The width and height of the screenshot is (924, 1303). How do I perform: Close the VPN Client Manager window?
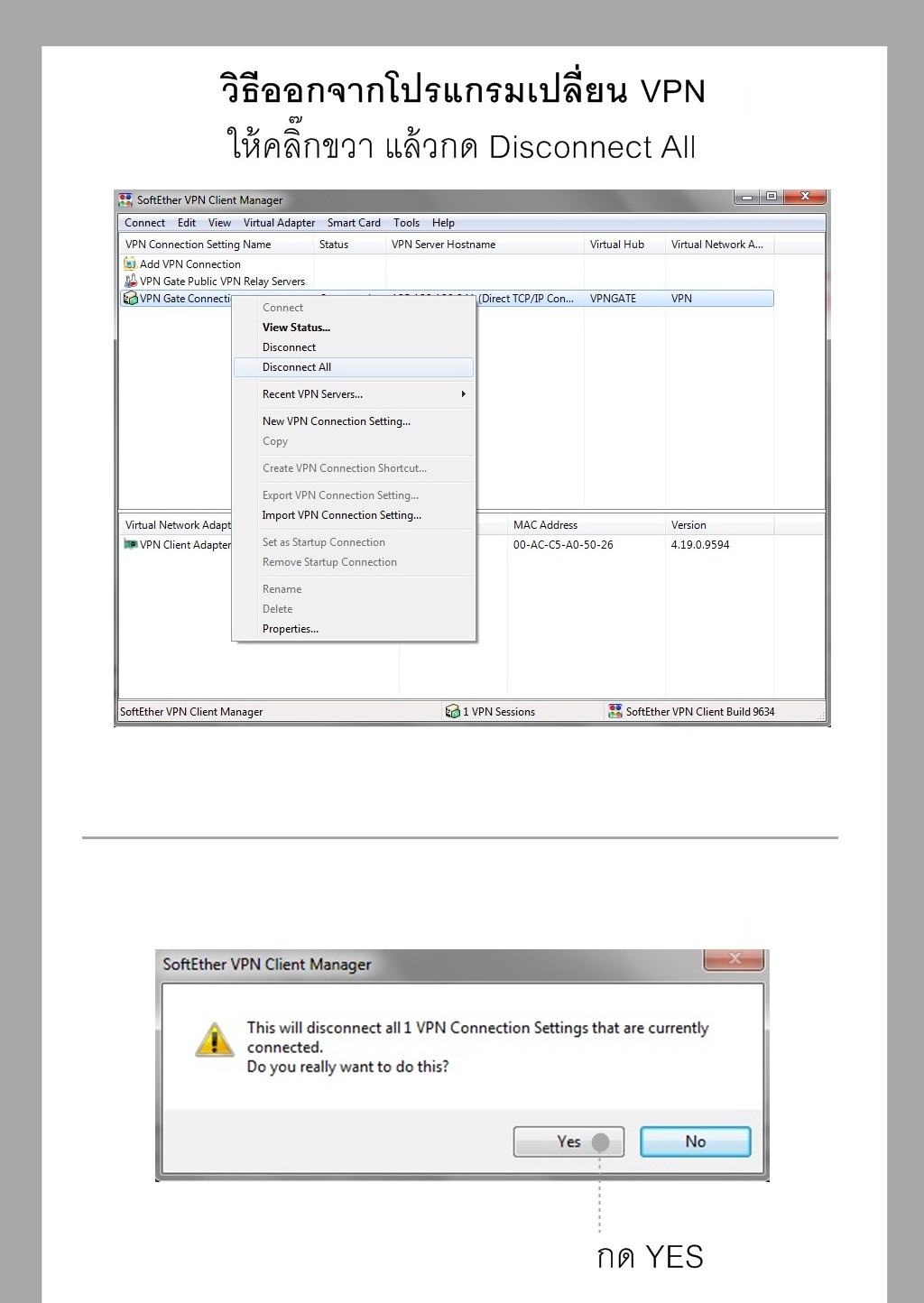click(x=804, y=197)
